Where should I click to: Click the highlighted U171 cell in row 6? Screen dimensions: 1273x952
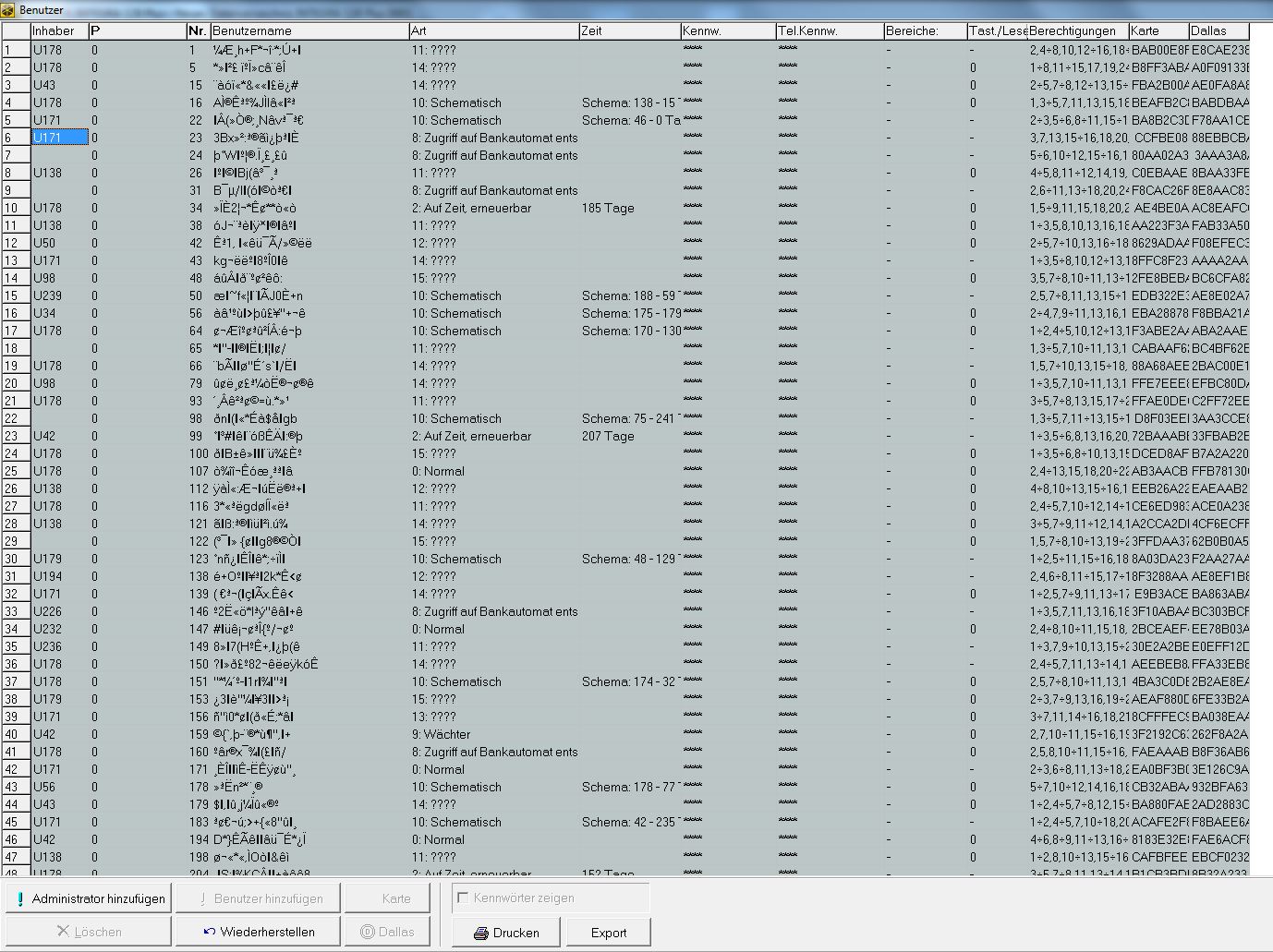tap(59, 138)
